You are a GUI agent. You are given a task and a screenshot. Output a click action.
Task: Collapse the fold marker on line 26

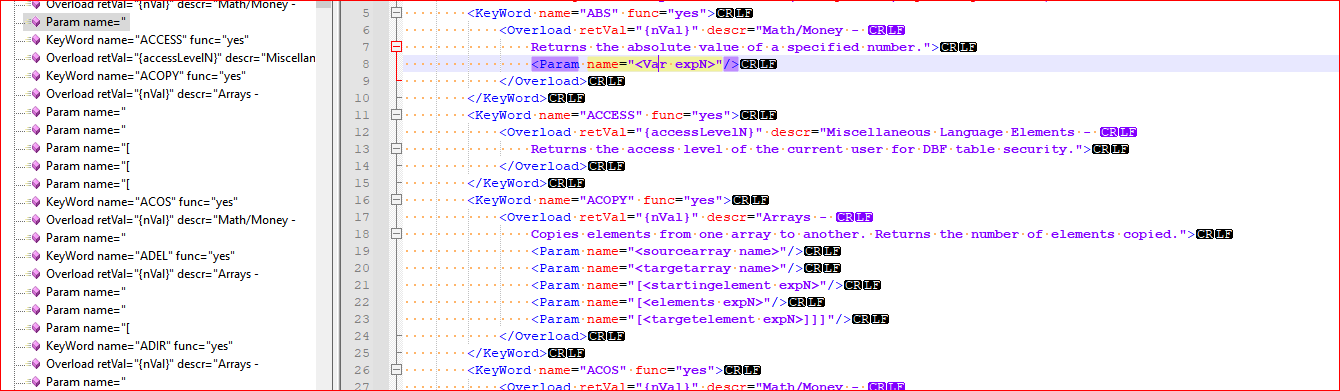click(397, 370)
